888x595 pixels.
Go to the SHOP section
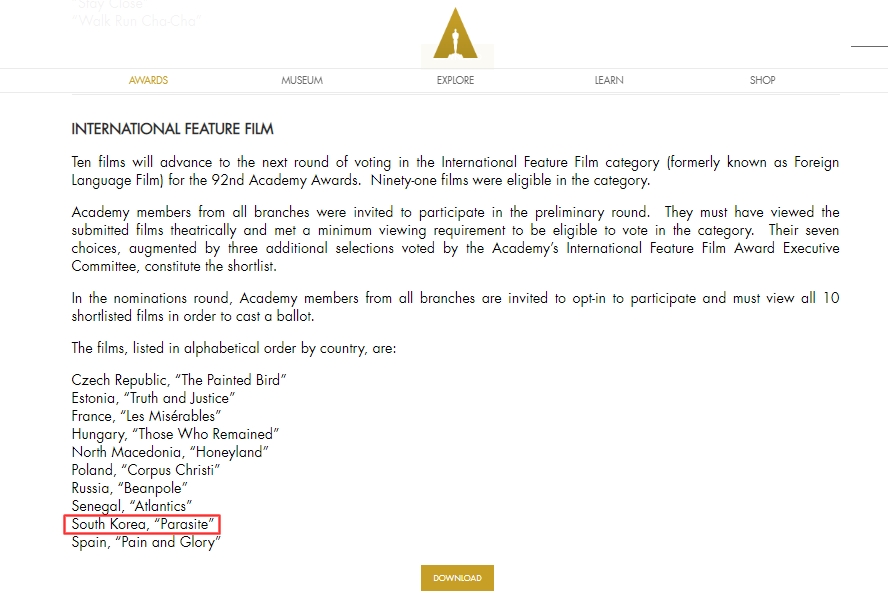coord(762,80)
